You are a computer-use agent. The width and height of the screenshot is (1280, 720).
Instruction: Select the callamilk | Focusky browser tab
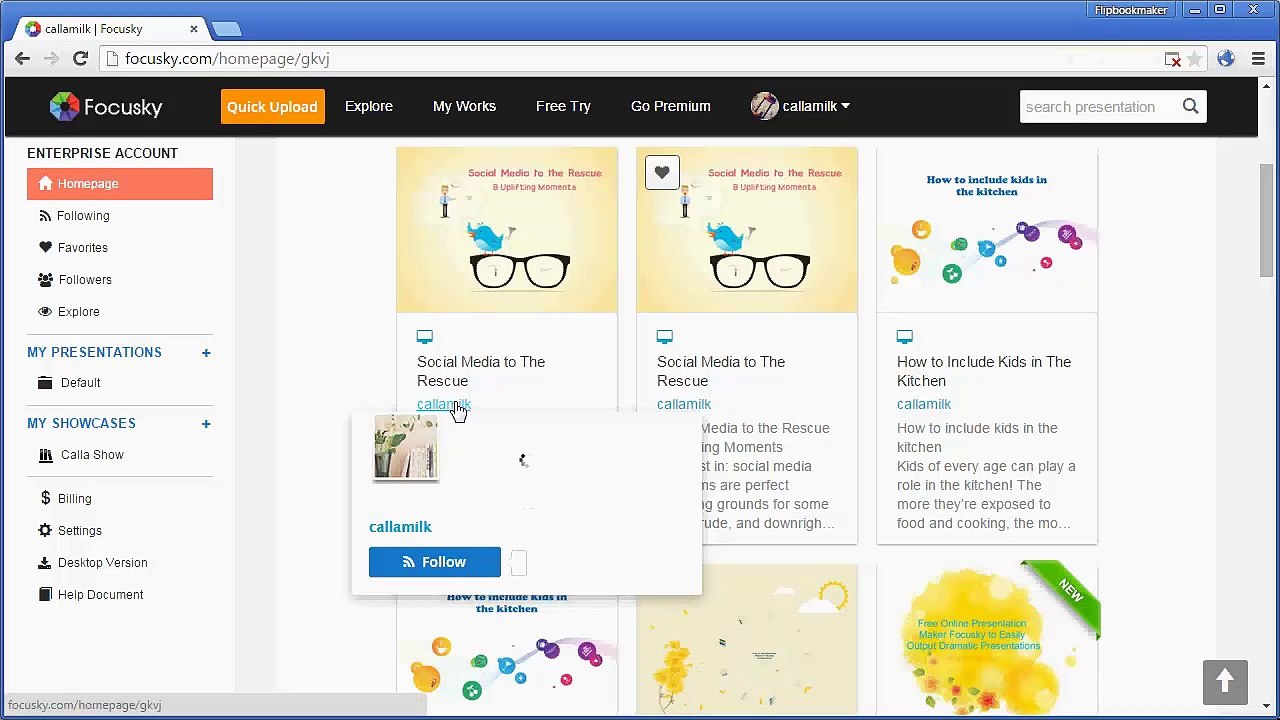[108, 29]
